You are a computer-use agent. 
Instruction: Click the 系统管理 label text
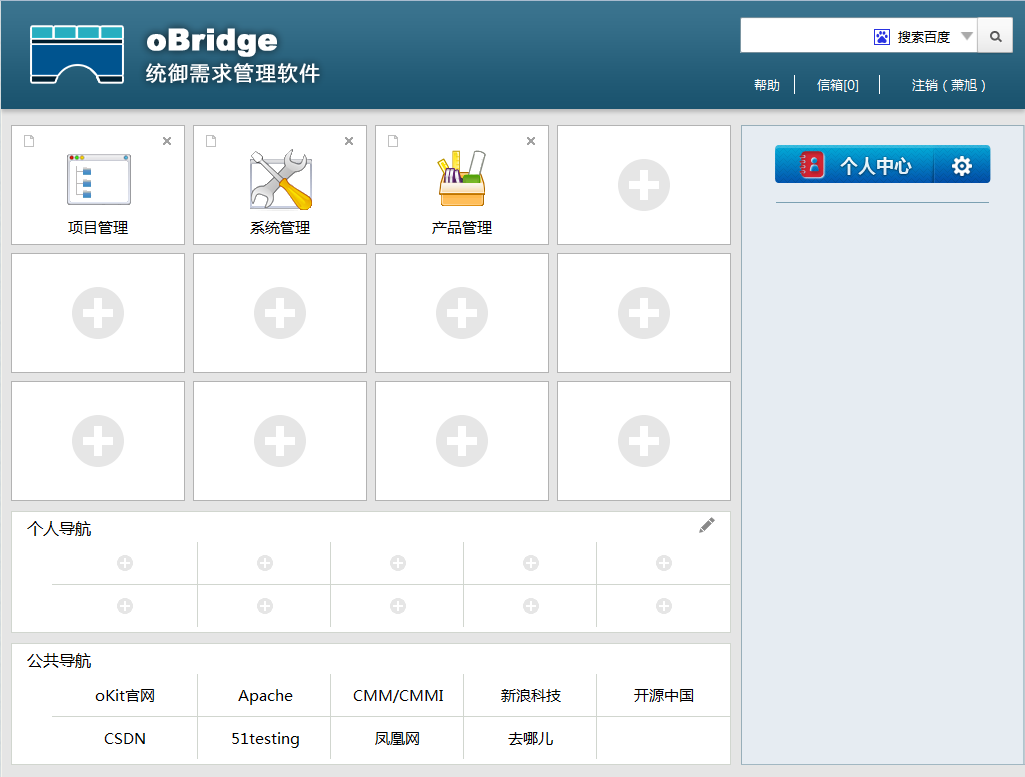280,227
